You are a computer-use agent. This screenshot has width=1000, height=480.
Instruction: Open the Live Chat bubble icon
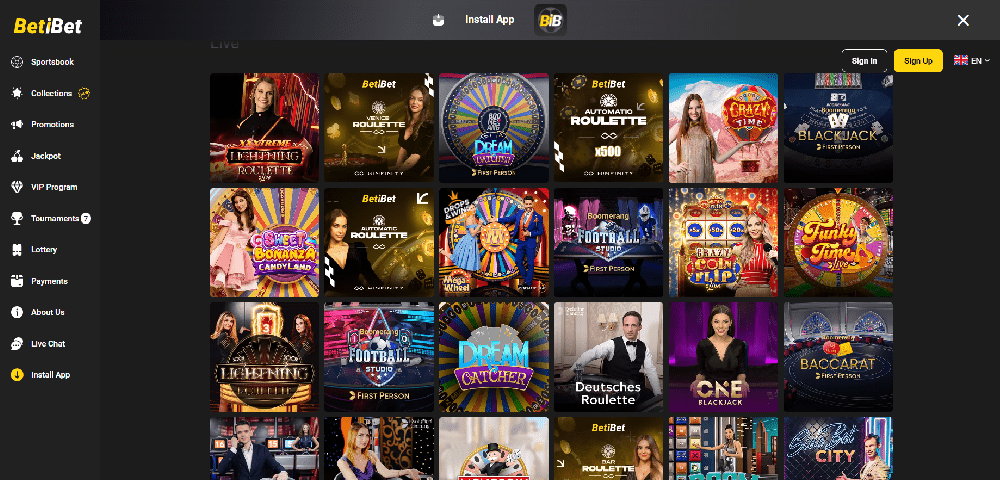[x=17, y=344]
